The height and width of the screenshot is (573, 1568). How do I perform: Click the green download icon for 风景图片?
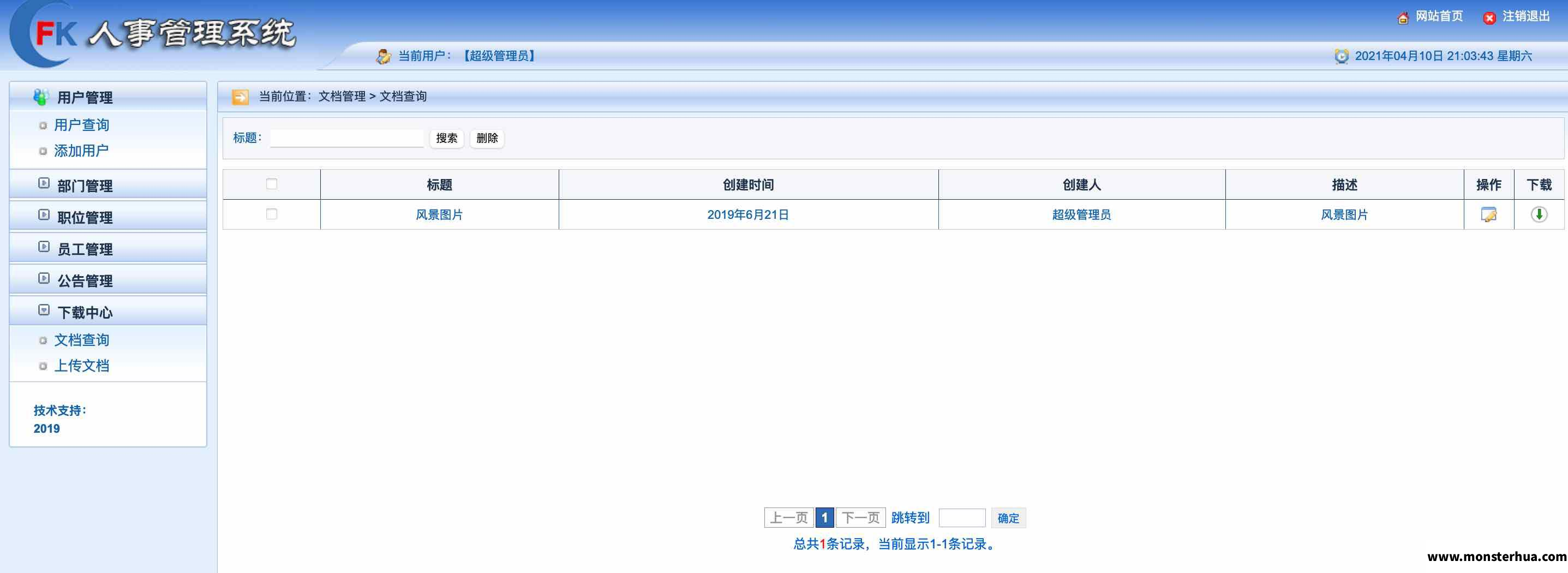tap(1539, 214)
